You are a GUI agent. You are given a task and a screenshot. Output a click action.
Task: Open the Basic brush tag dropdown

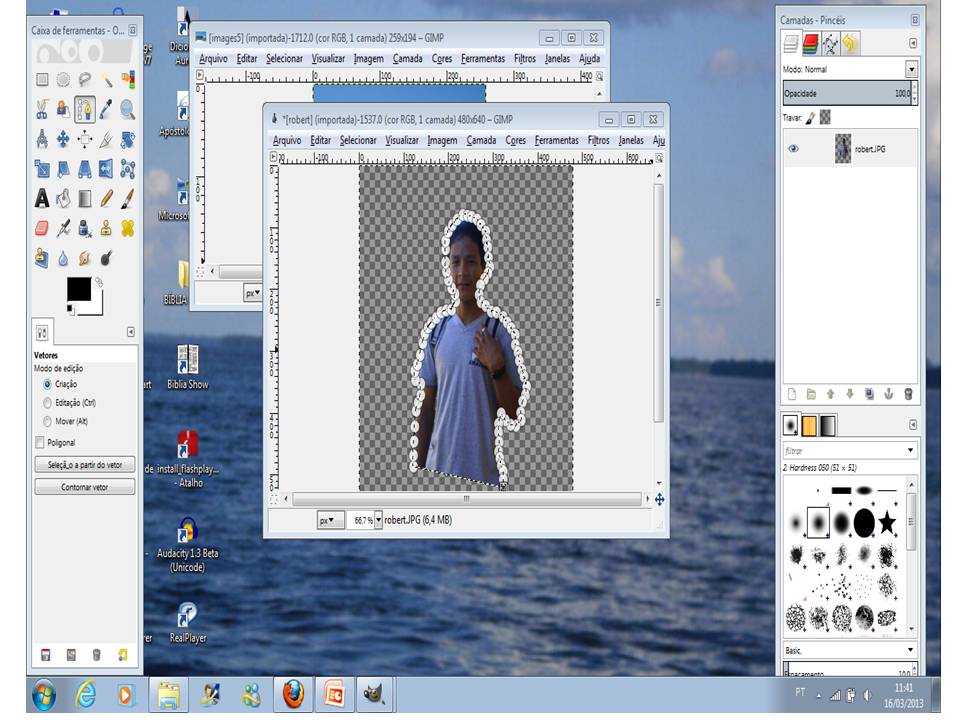coord(910,650)
